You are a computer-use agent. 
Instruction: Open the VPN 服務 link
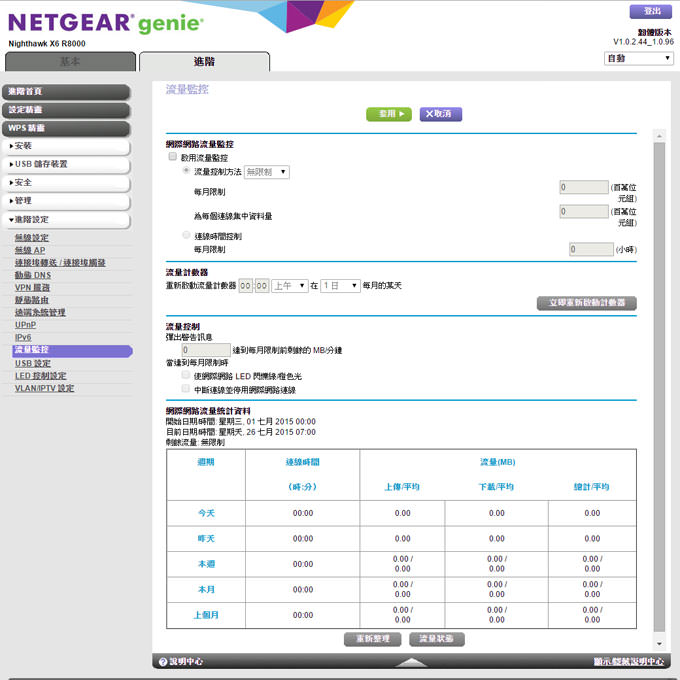point(33,288)
